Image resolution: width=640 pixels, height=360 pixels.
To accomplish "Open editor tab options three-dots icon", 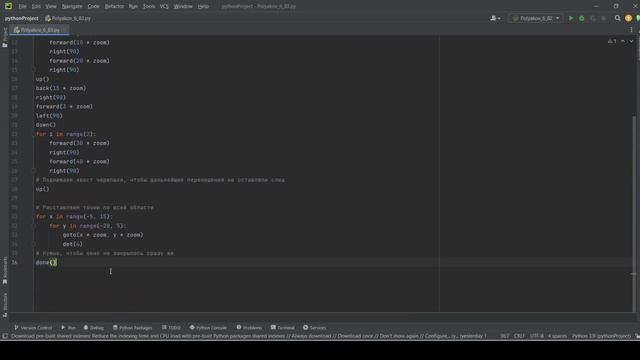I will click(x=631, y=30).
